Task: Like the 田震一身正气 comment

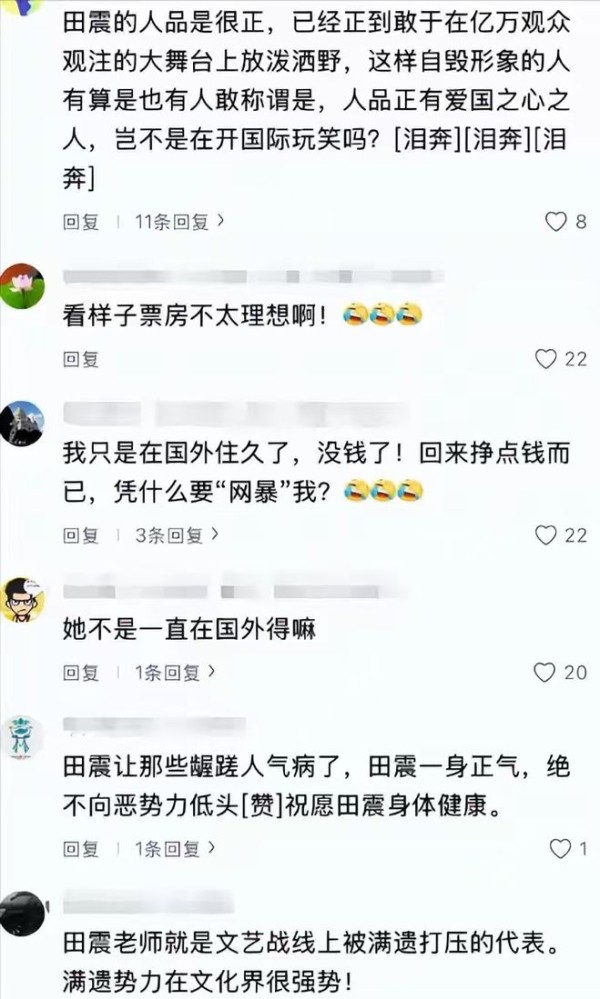Action: (x=560, y=848)
